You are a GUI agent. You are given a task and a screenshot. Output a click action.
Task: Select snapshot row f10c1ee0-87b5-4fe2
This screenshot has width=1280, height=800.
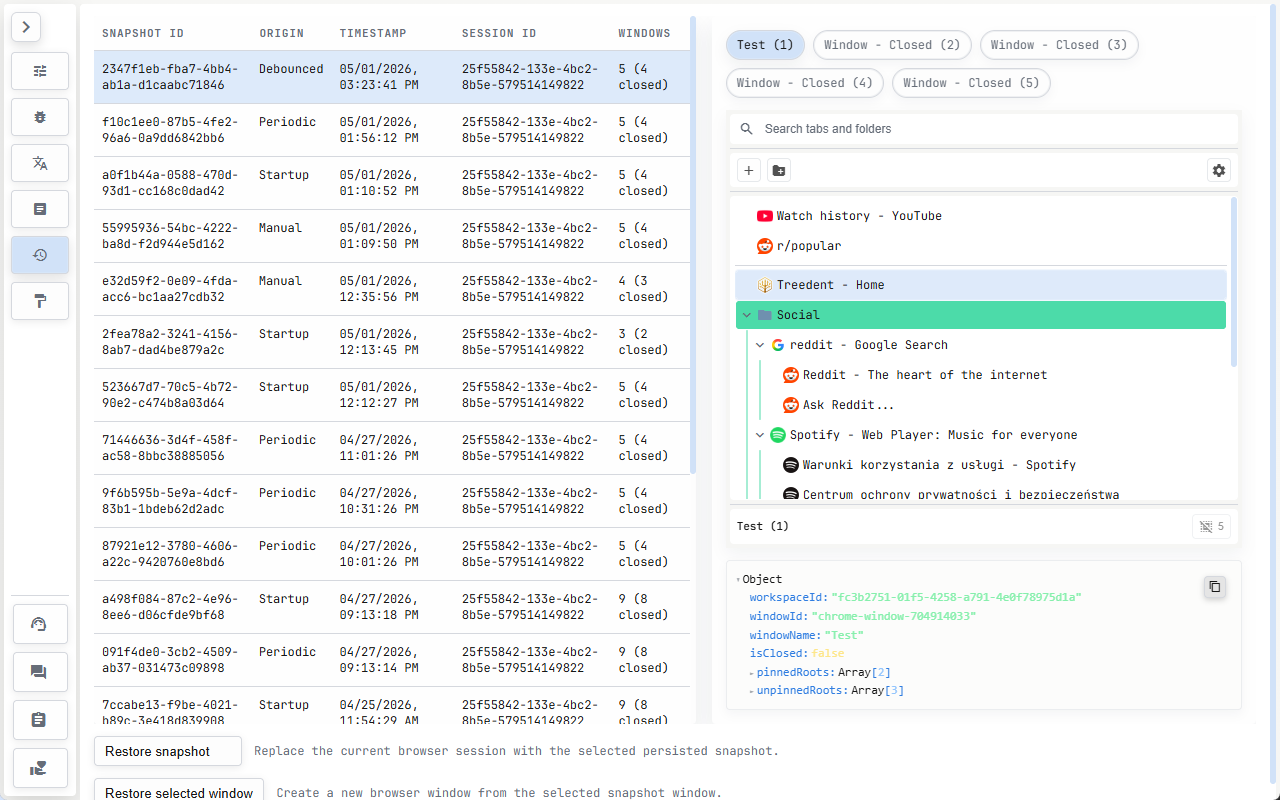(x=392, y=130)
